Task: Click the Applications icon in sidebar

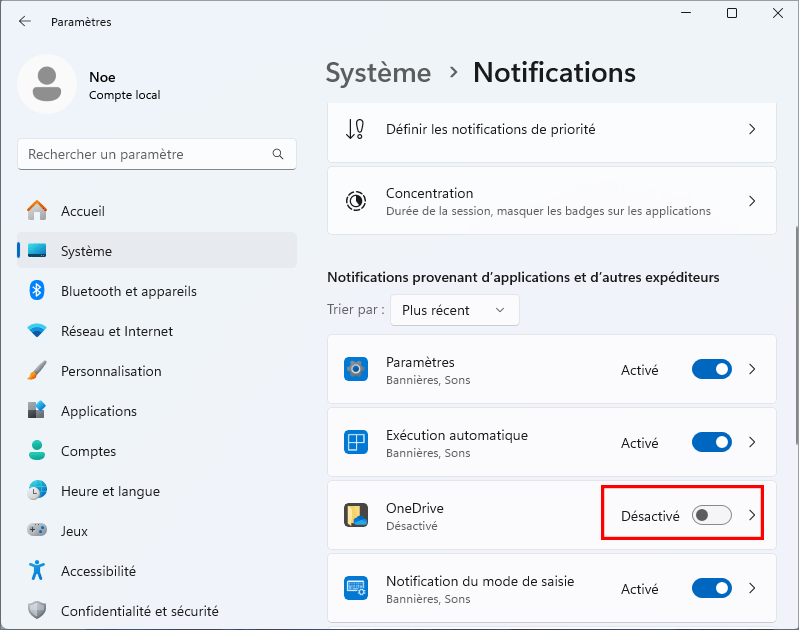Action: click(x=37, y=410)
